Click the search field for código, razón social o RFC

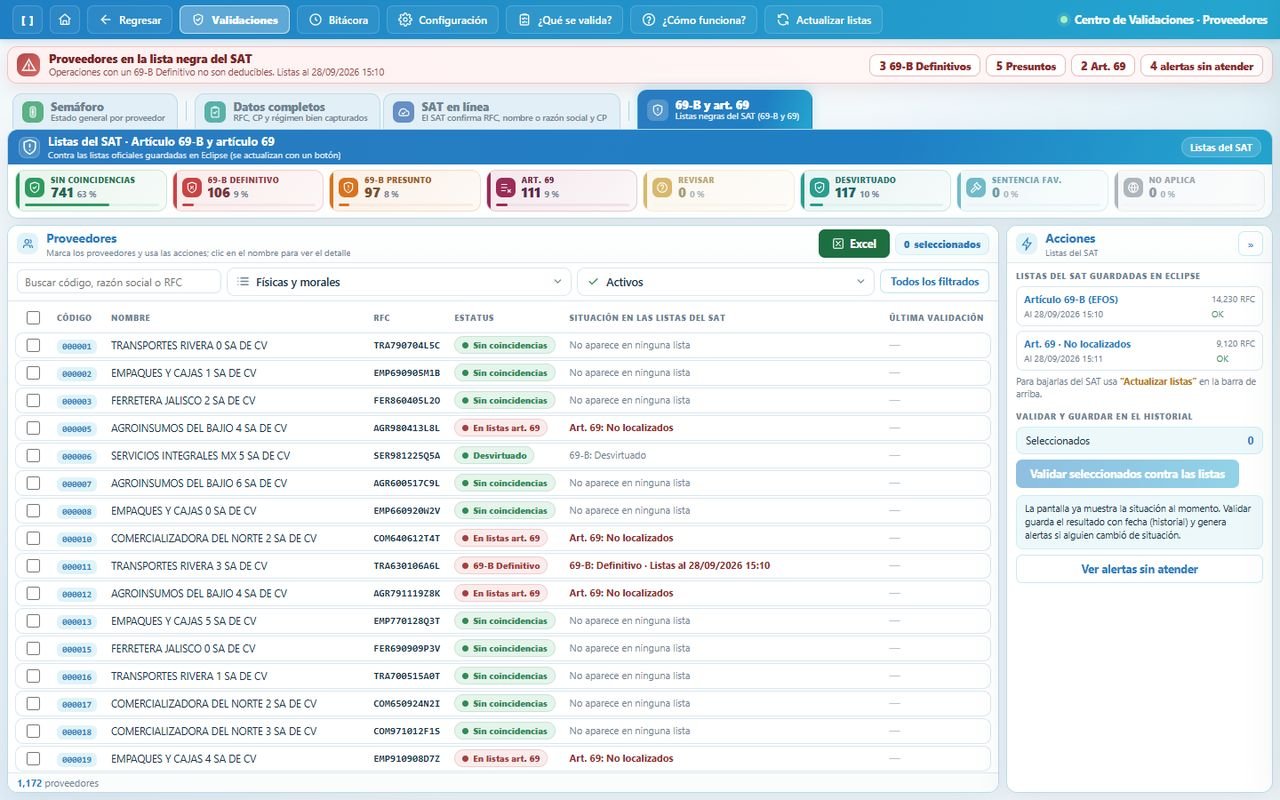[119, 282]
